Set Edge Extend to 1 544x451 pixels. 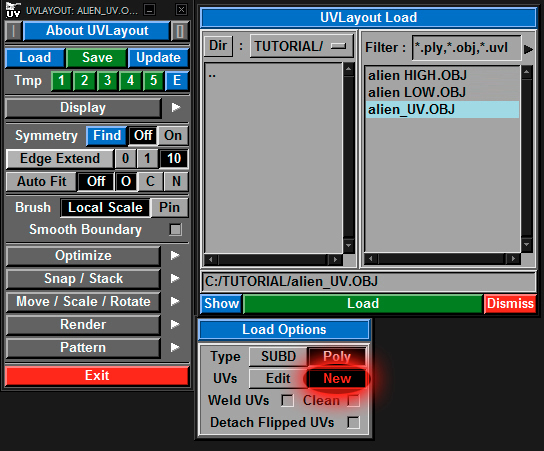(x=147, y=159)
